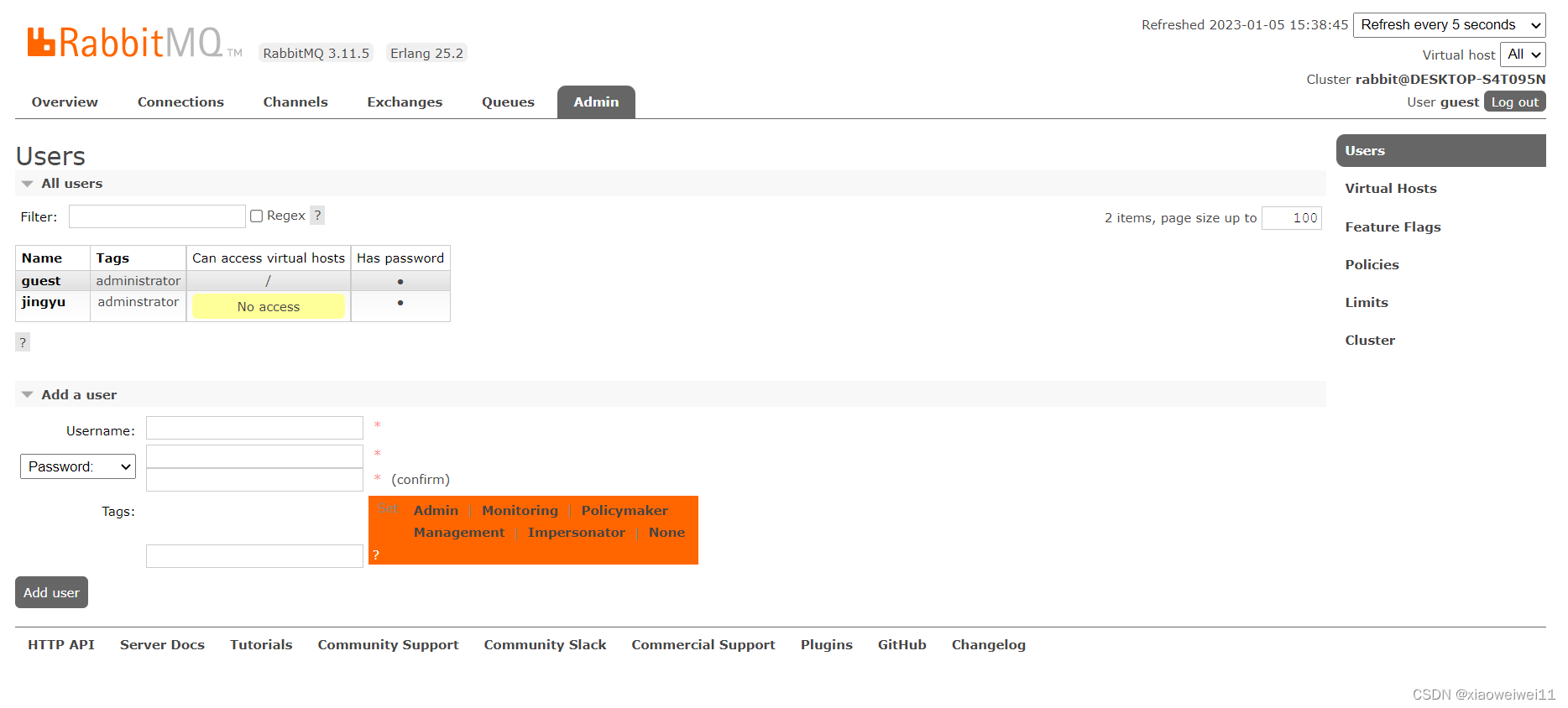Switch to the Channels tab
The image size is (1568, 708).
295,102
